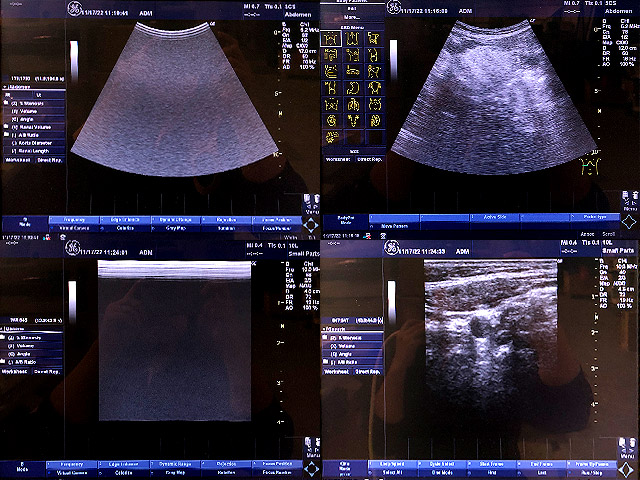Select the highlighted full-body pattern icon

click(x=331, y=39)
